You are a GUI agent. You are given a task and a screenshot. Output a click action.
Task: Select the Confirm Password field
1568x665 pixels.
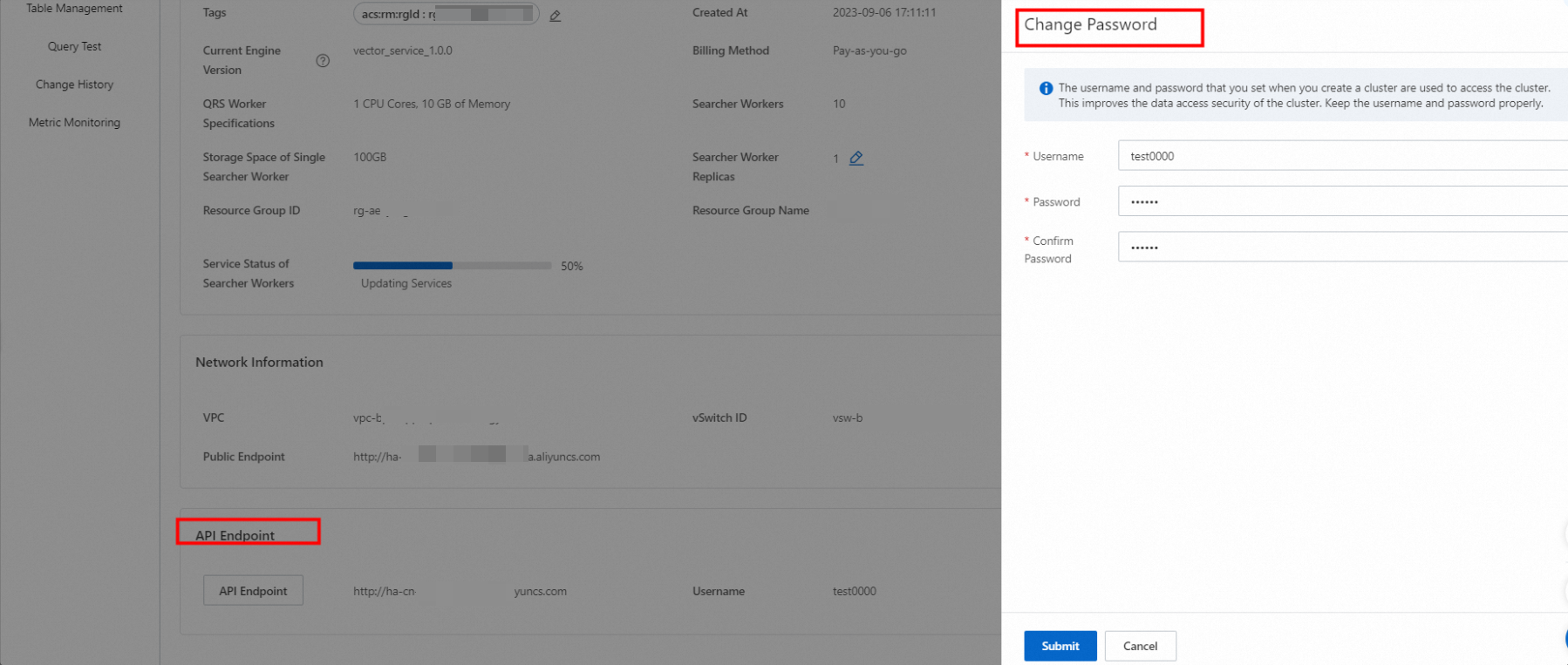[1343, 248]
